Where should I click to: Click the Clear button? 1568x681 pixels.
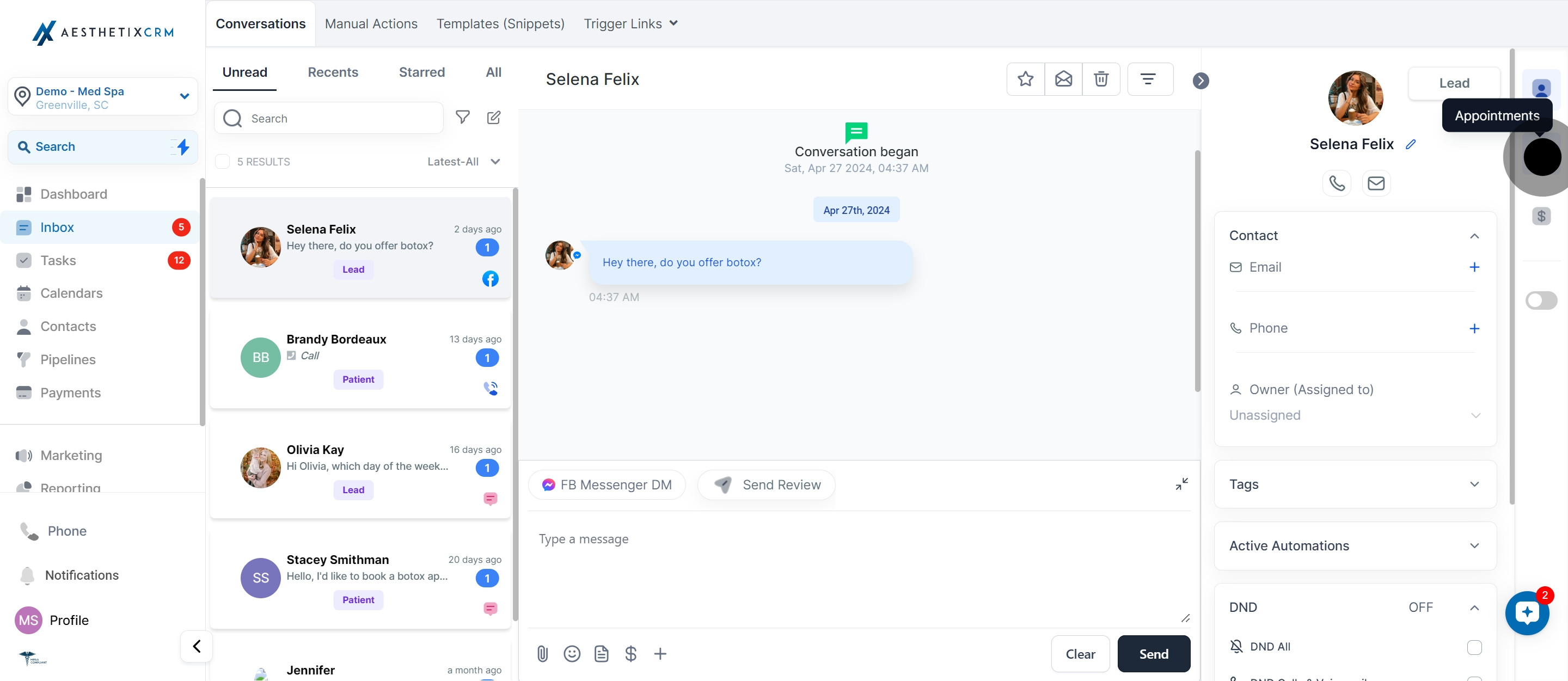coord(1080,654)
